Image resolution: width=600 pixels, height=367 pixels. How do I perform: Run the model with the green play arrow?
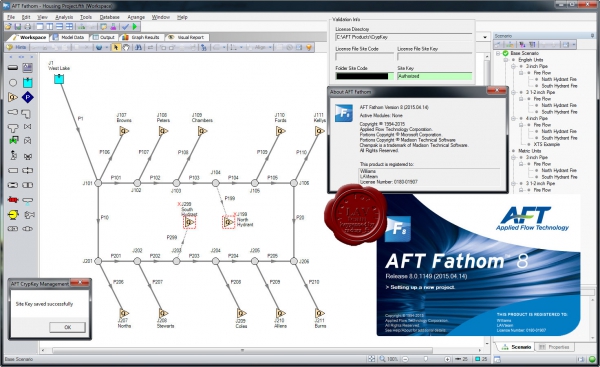tap(135, 27)
